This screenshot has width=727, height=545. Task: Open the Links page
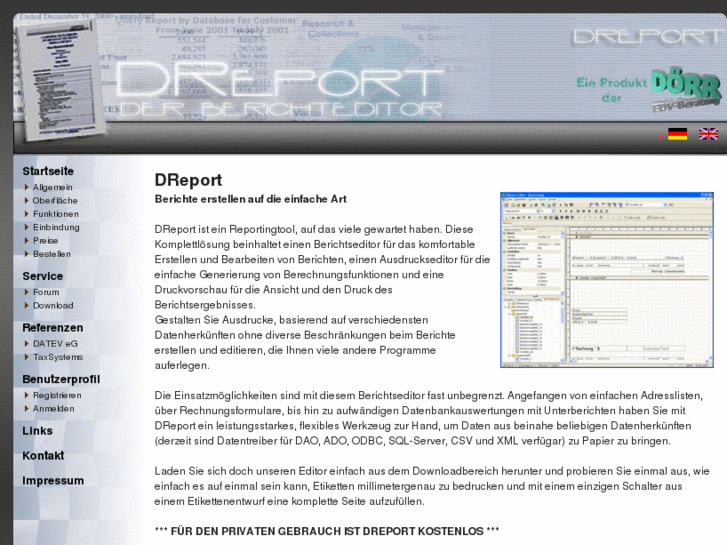tap(38, 431)
